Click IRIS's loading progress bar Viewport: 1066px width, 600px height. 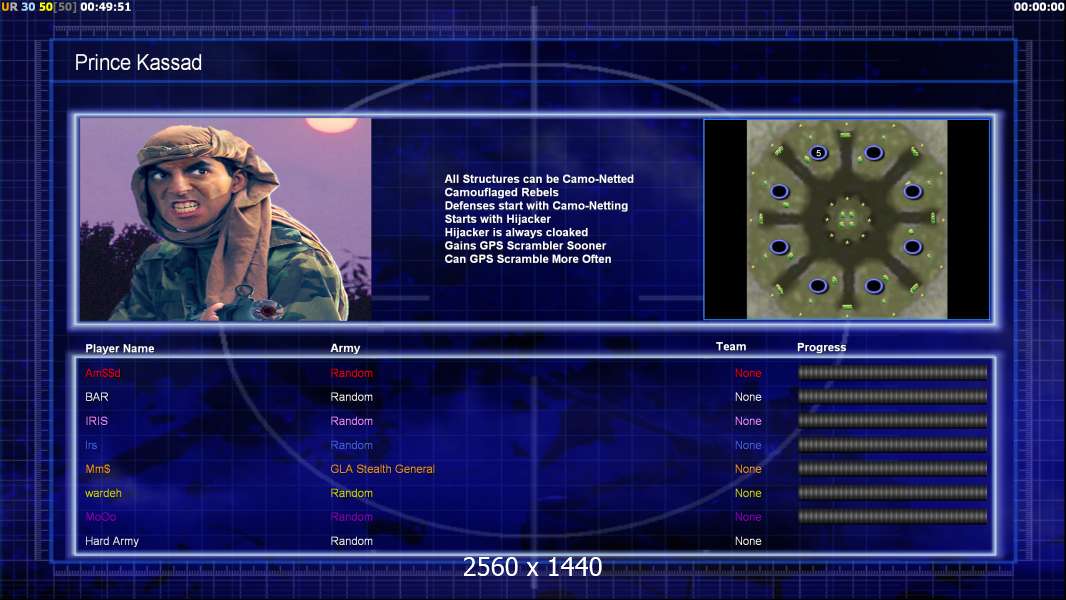(893, 421)
